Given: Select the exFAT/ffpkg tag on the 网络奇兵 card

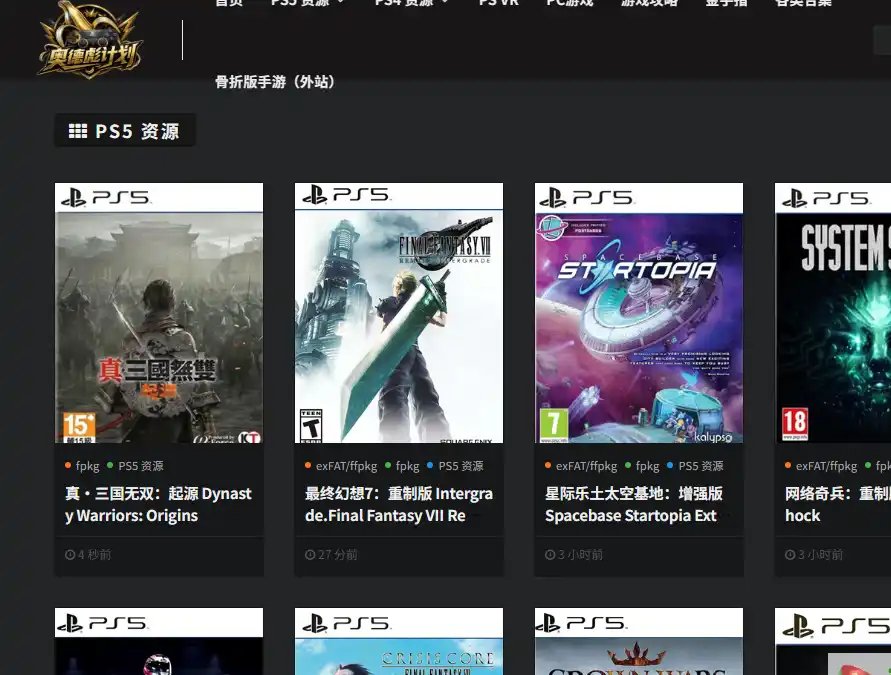Looking at the screenshot, I should tap(826, 466).
